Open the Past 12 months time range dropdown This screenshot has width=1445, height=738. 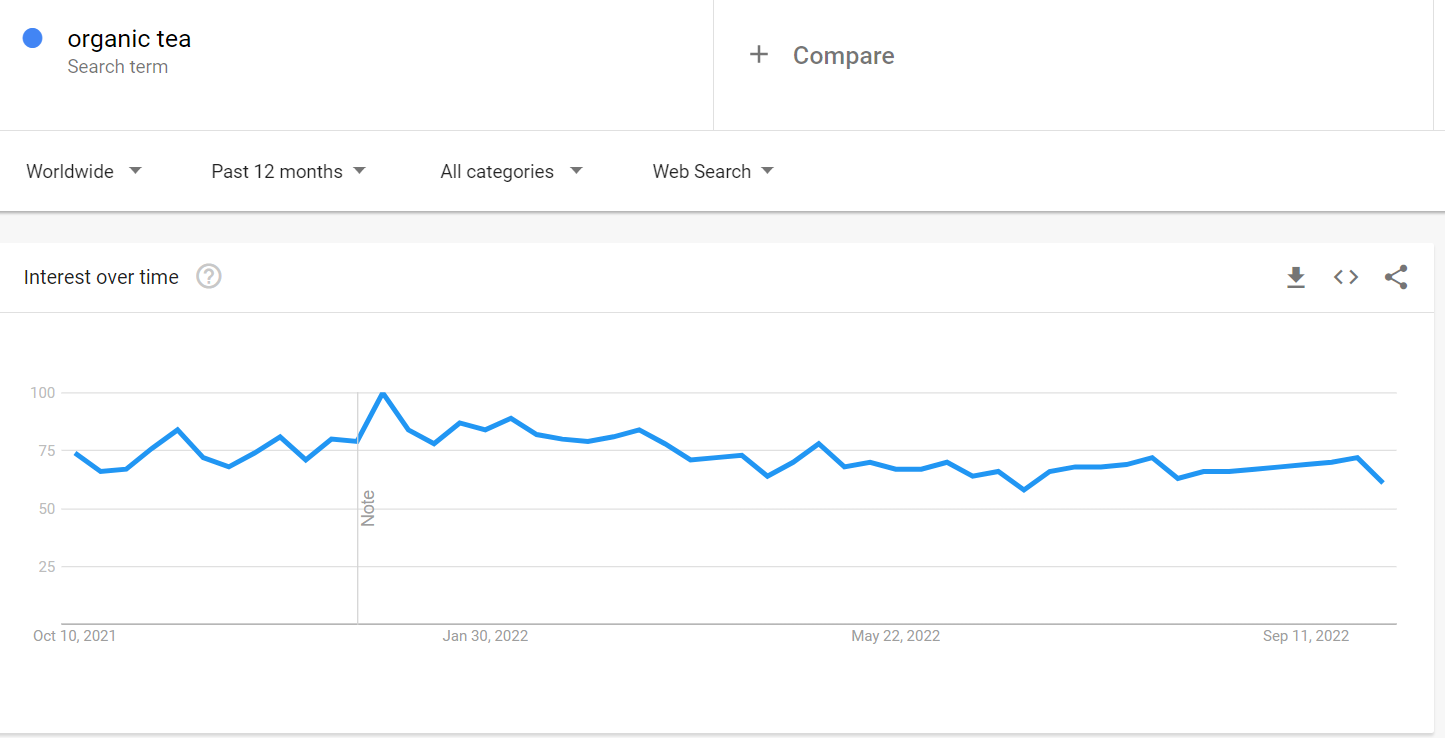pos(288,171)
